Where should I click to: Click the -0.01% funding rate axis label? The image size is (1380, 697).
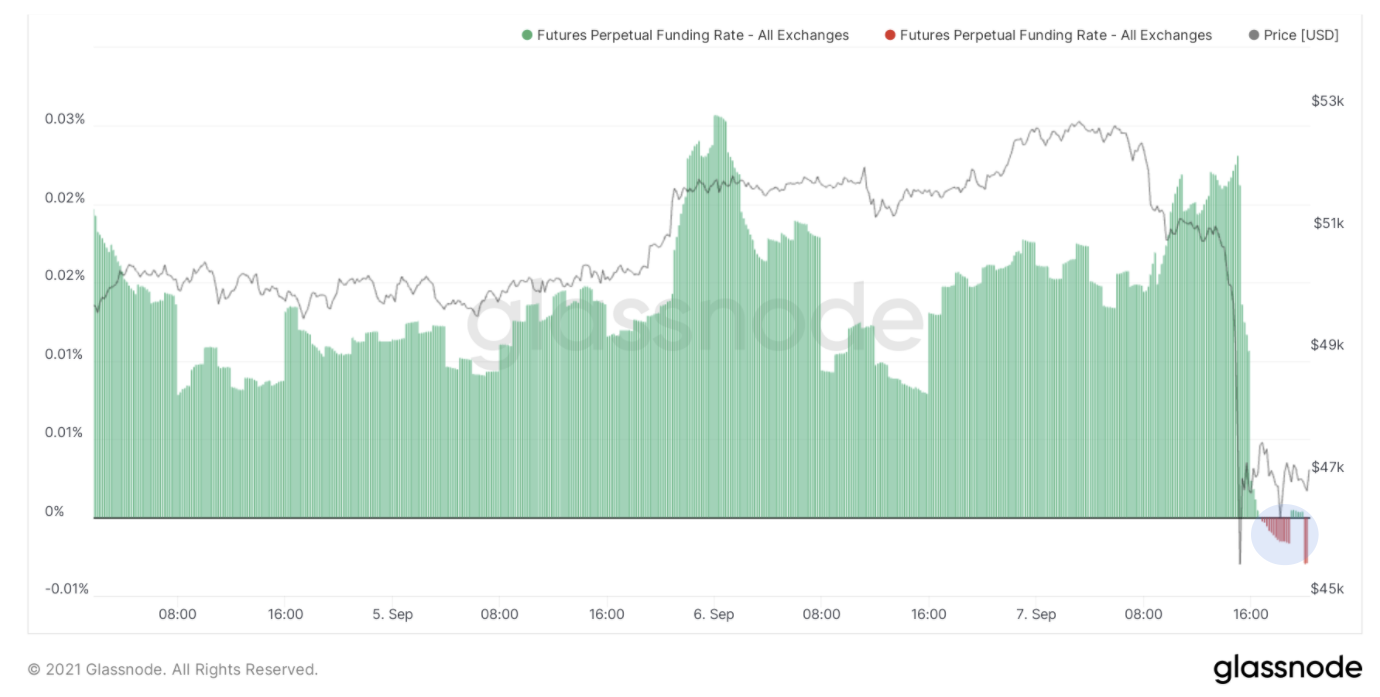coord(65,588)
